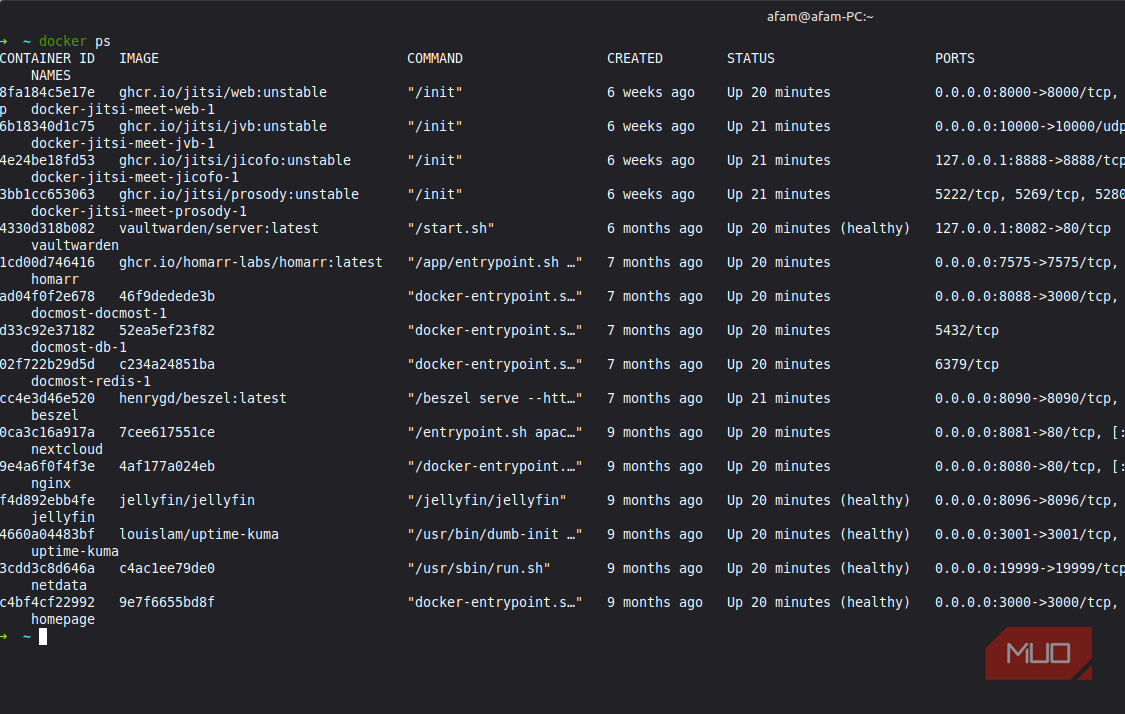The height and width of the screenshot is (714, 1125).
Task: Select image henrygd/beszel:latest
Action: click(202, 398)
